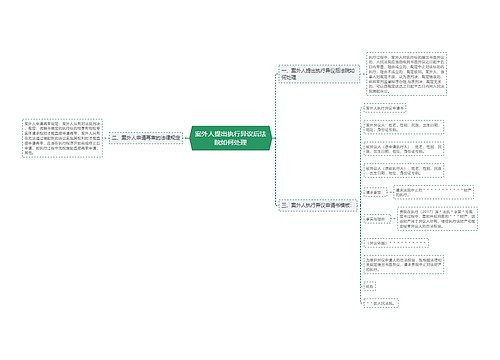Screen dimensions: 500x360
Task: Select the 请求事项 node
Action: (x=375, y=192)
